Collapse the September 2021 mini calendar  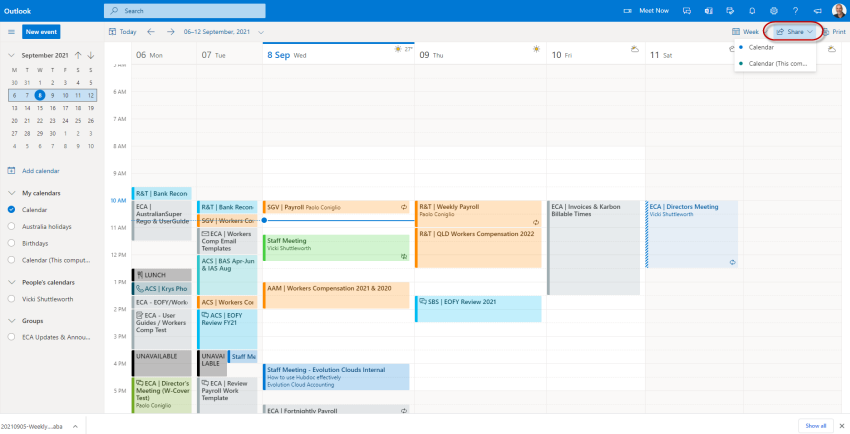(x=11, y=55)
